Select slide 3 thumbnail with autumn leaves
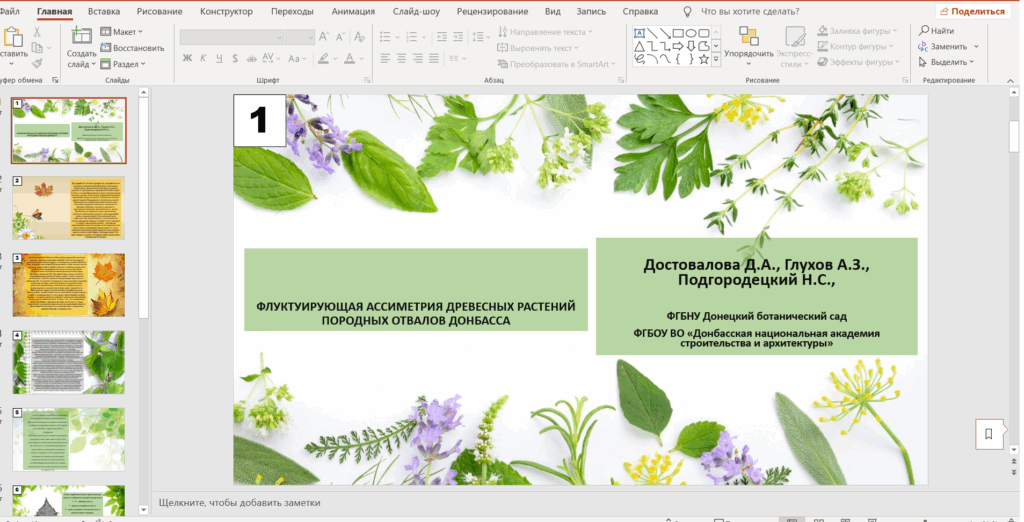1024x522 pixels. (x=69, y=285)
